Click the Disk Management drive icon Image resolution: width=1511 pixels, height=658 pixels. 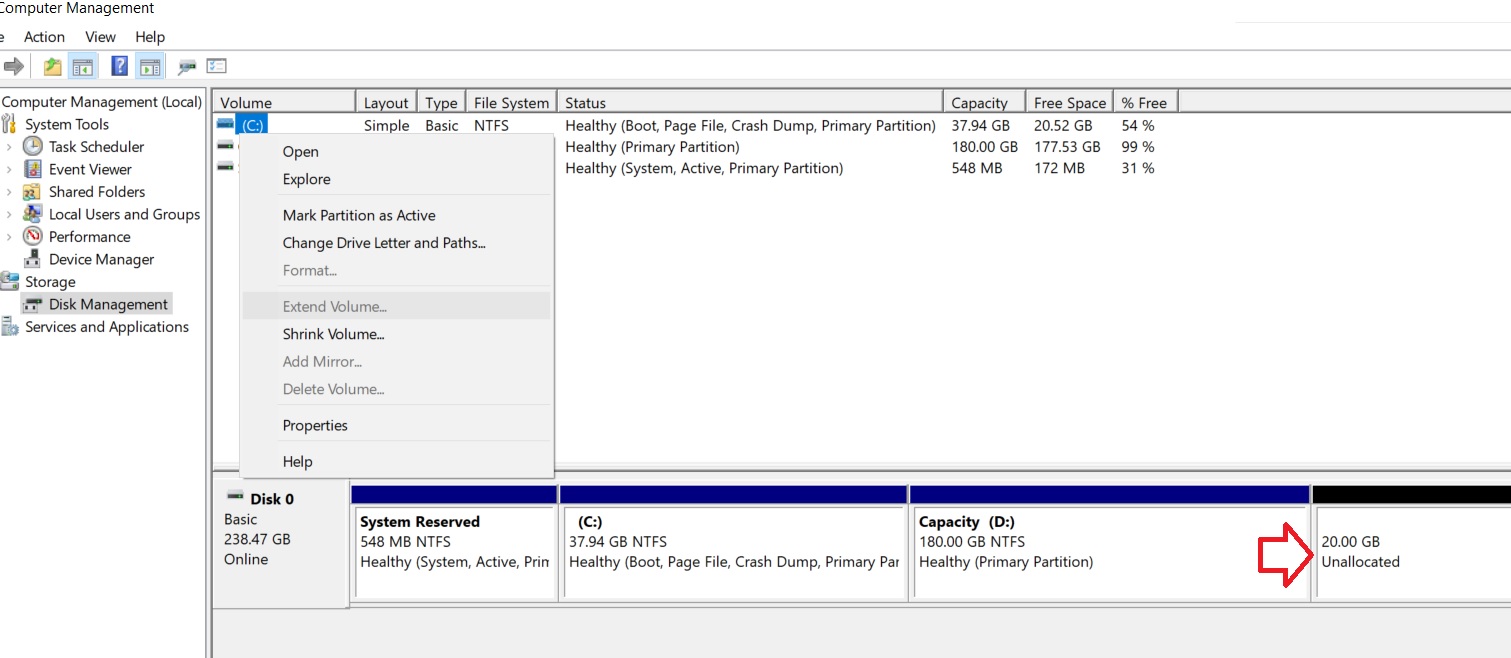[33, 304]
